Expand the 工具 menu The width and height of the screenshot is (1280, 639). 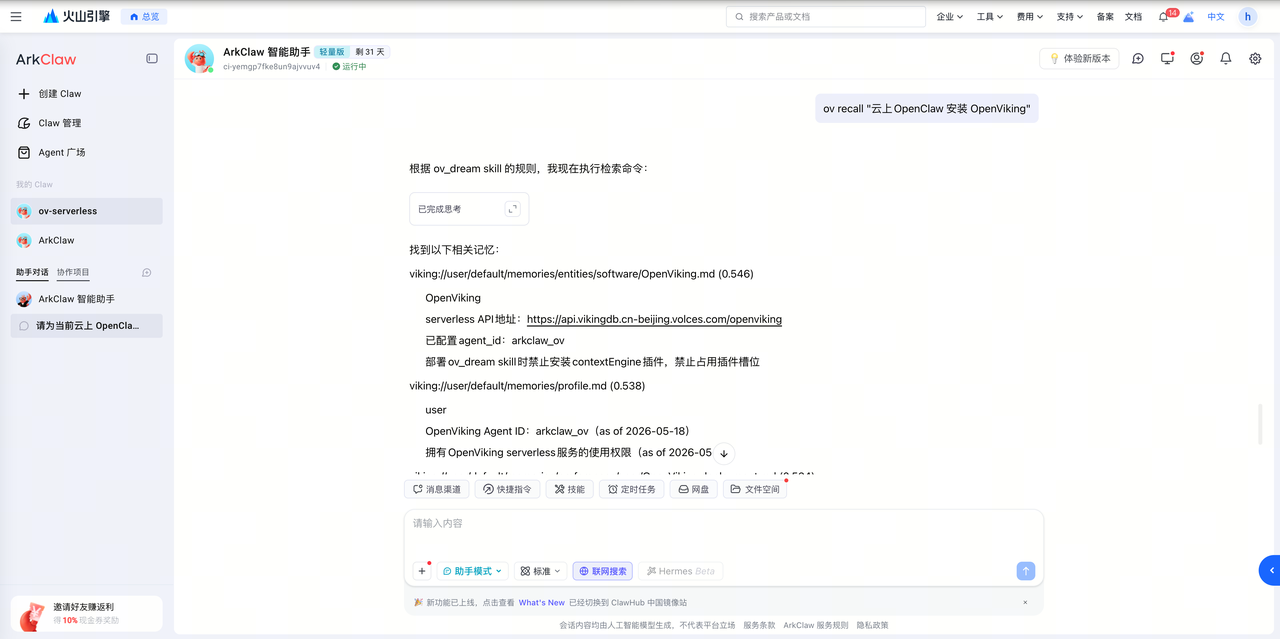click(990, 17)
